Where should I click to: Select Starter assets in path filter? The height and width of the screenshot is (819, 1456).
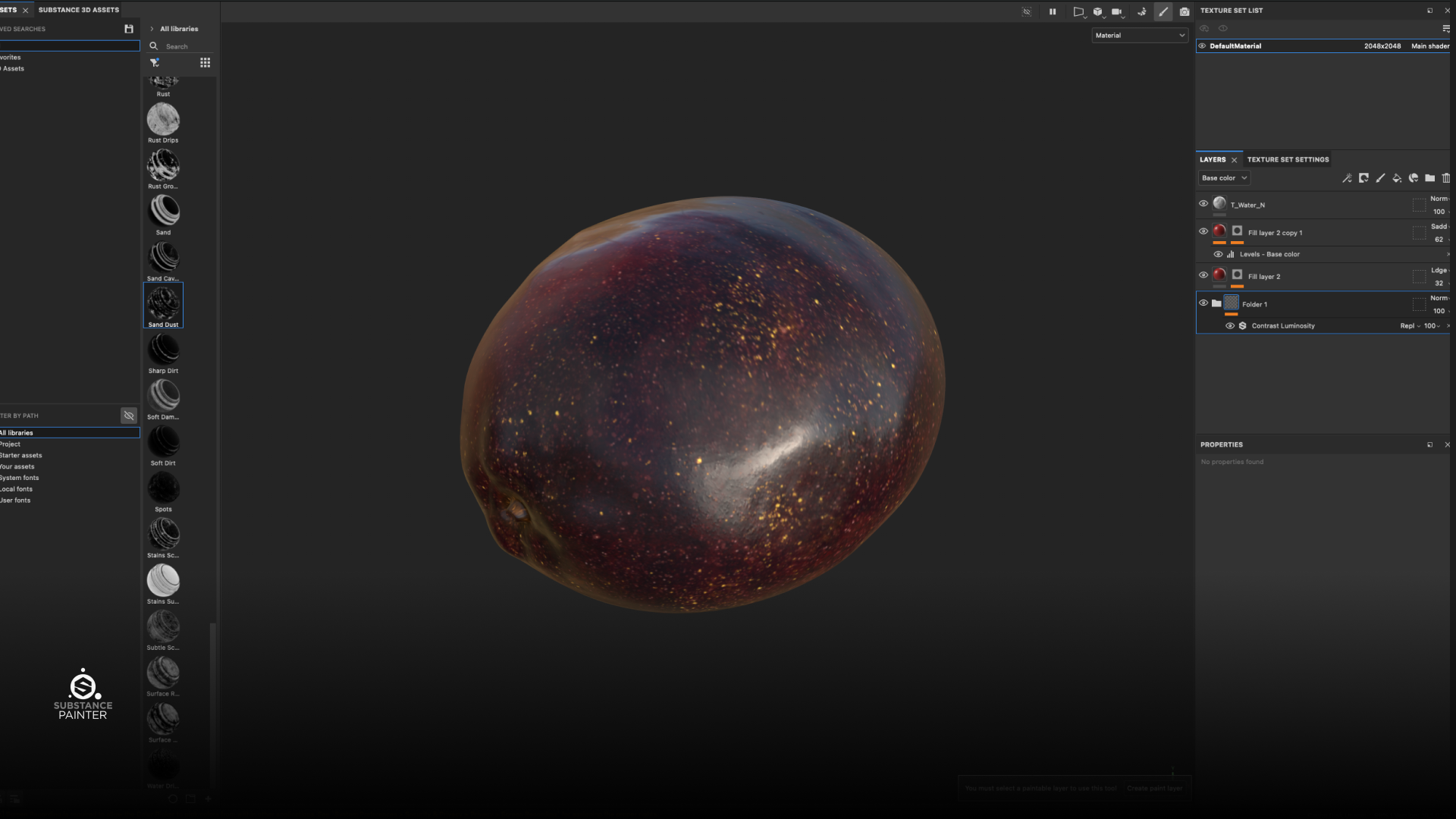pos(21,455)
